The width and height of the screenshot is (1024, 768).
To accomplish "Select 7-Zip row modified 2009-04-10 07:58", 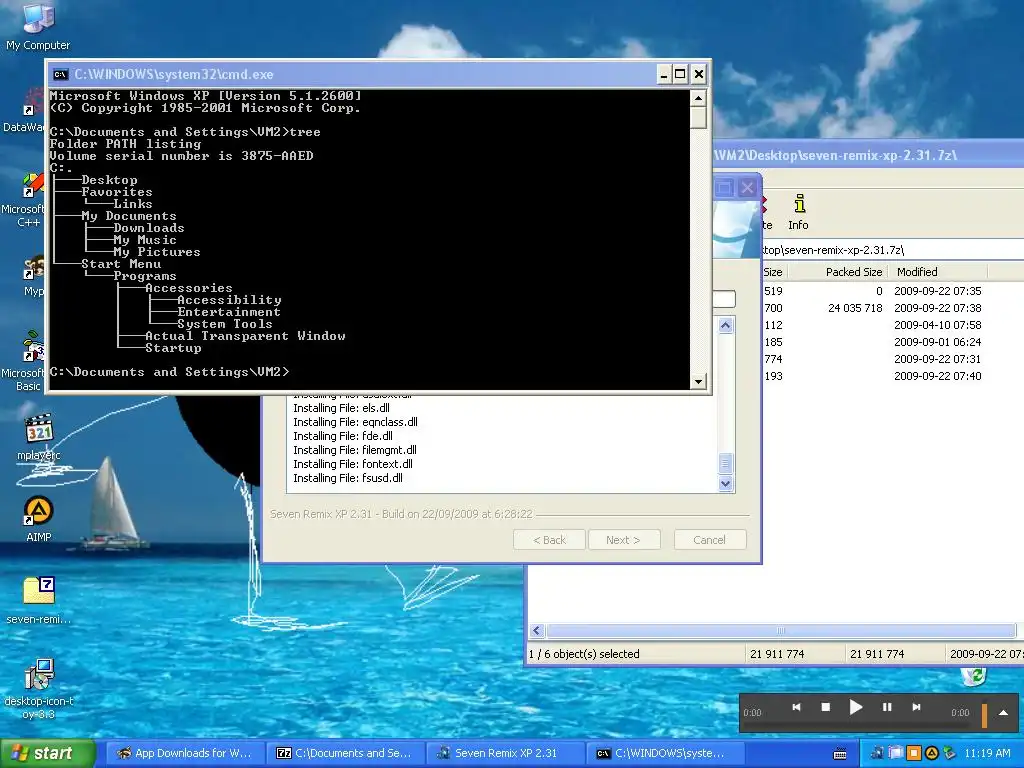I will [893, 325].
